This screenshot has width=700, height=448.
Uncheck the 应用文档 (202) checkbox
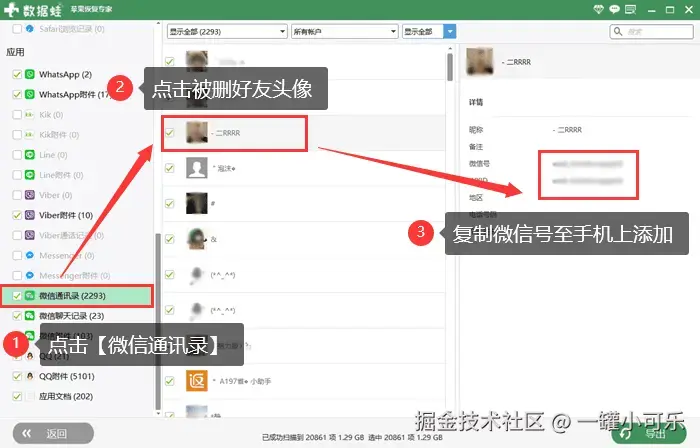[x=17, y=396]
